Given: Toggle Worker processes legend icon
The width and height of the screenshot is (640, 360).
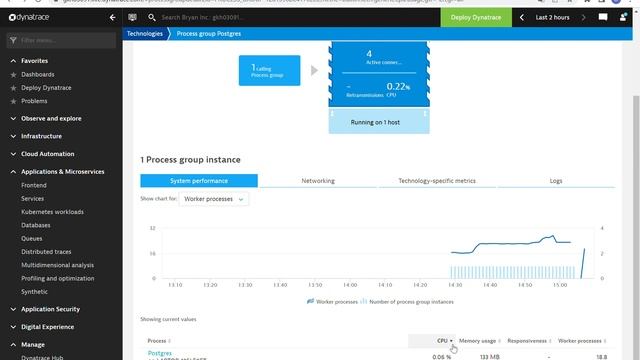Looking at the screenshot, I should tap(311, 301).
